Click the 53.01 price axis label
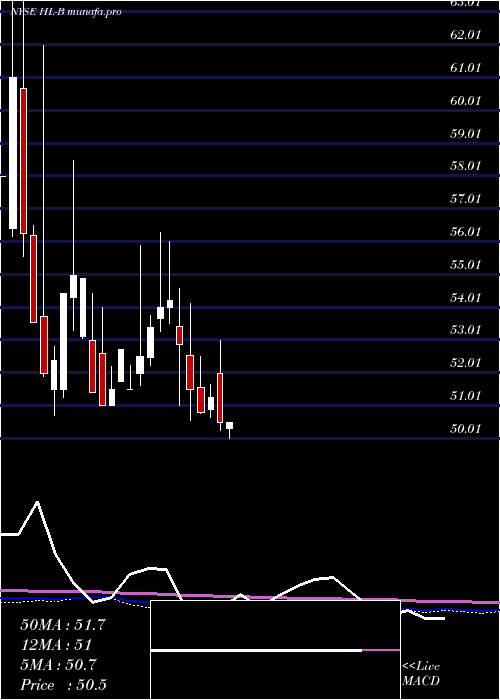 466,330
